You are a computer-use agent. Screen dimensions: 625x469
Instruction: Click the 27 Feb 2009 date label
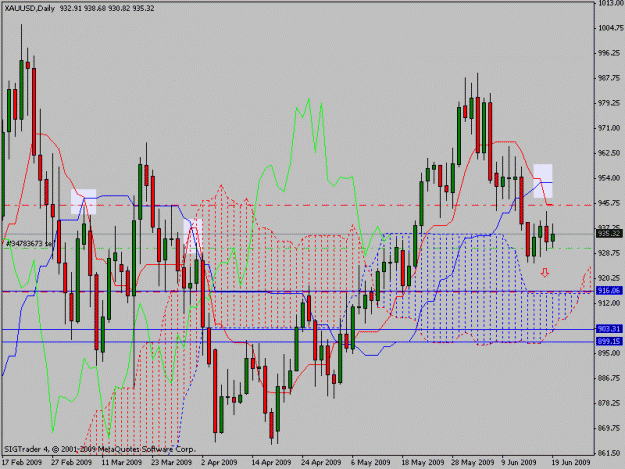[72, 463]
